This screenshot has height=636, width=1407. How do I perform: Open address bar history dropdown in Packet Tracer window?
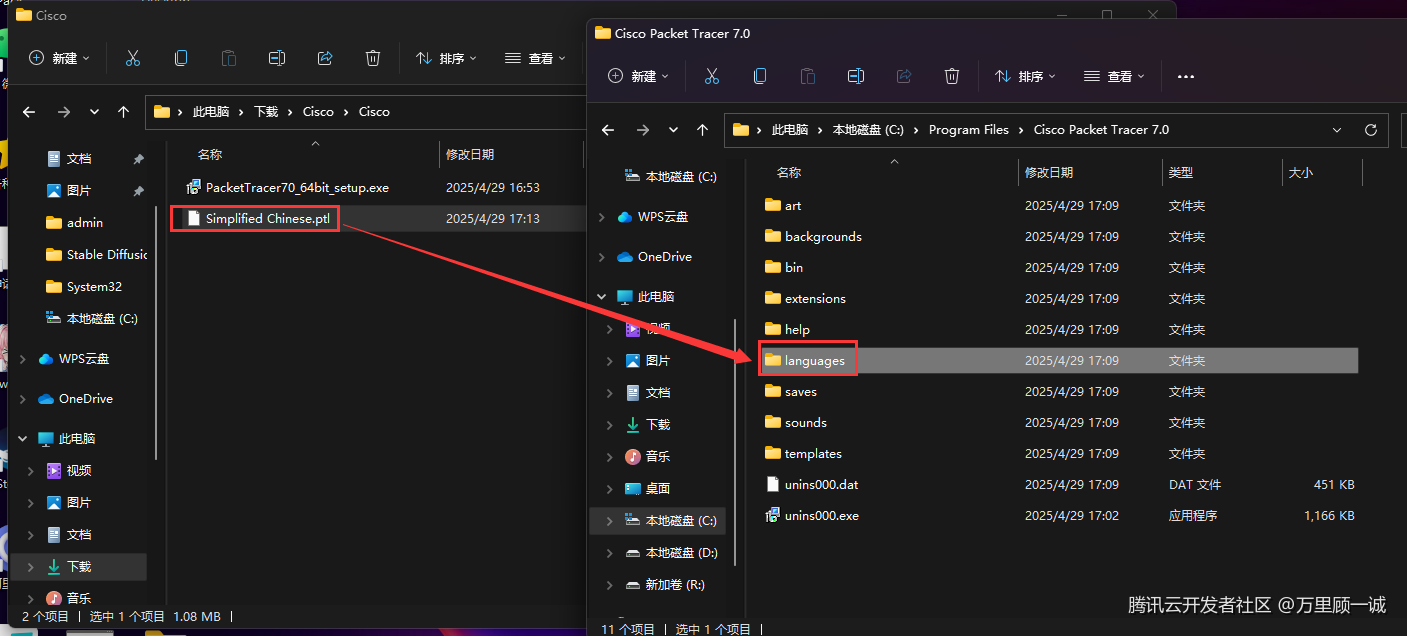coord(1338,130)
